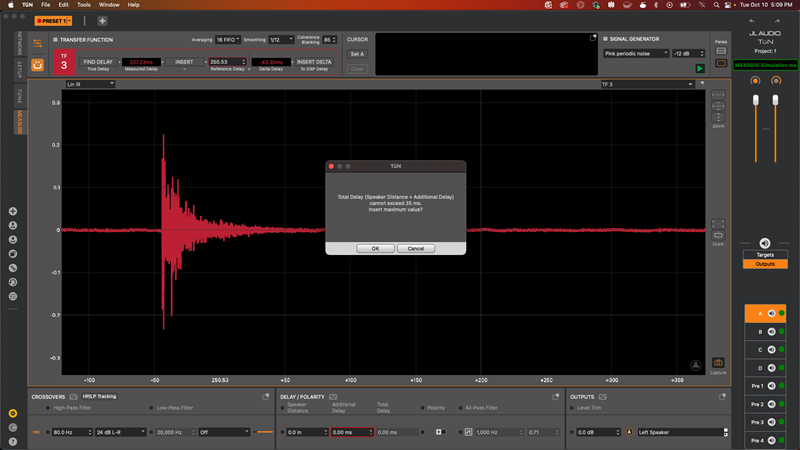Click the Reference Delay 250.53 field
800x450 pixels.
coord(227,62)
